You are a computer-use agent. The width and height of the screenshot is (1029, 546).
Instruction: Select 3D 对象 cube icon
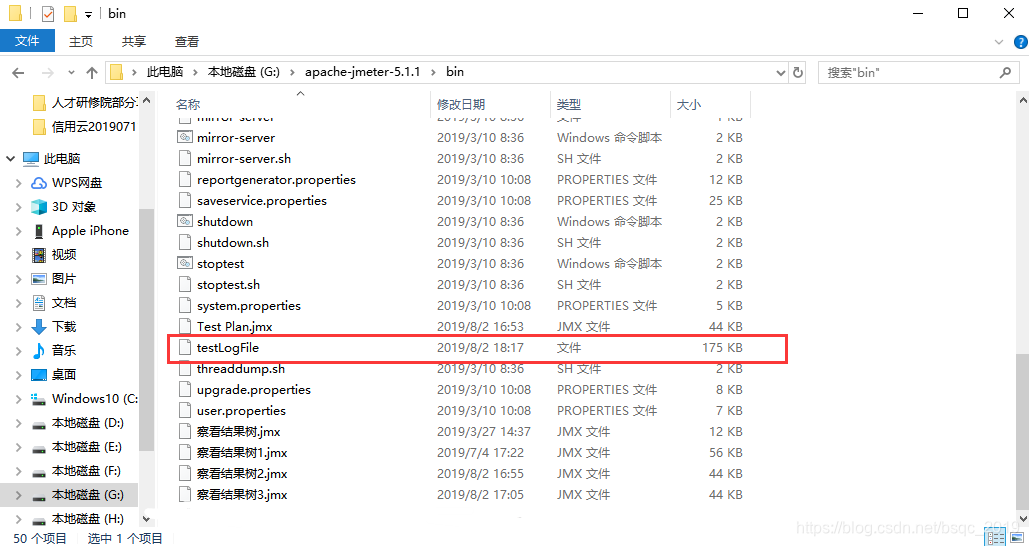tap(39, 207)
